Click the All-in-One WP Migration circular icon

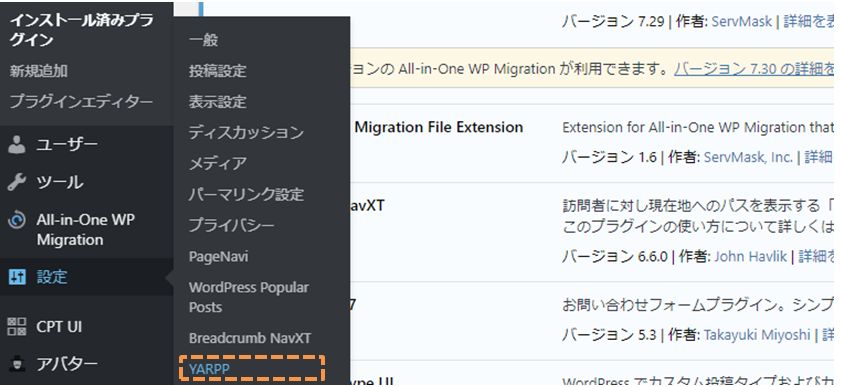tap(17, 220)
